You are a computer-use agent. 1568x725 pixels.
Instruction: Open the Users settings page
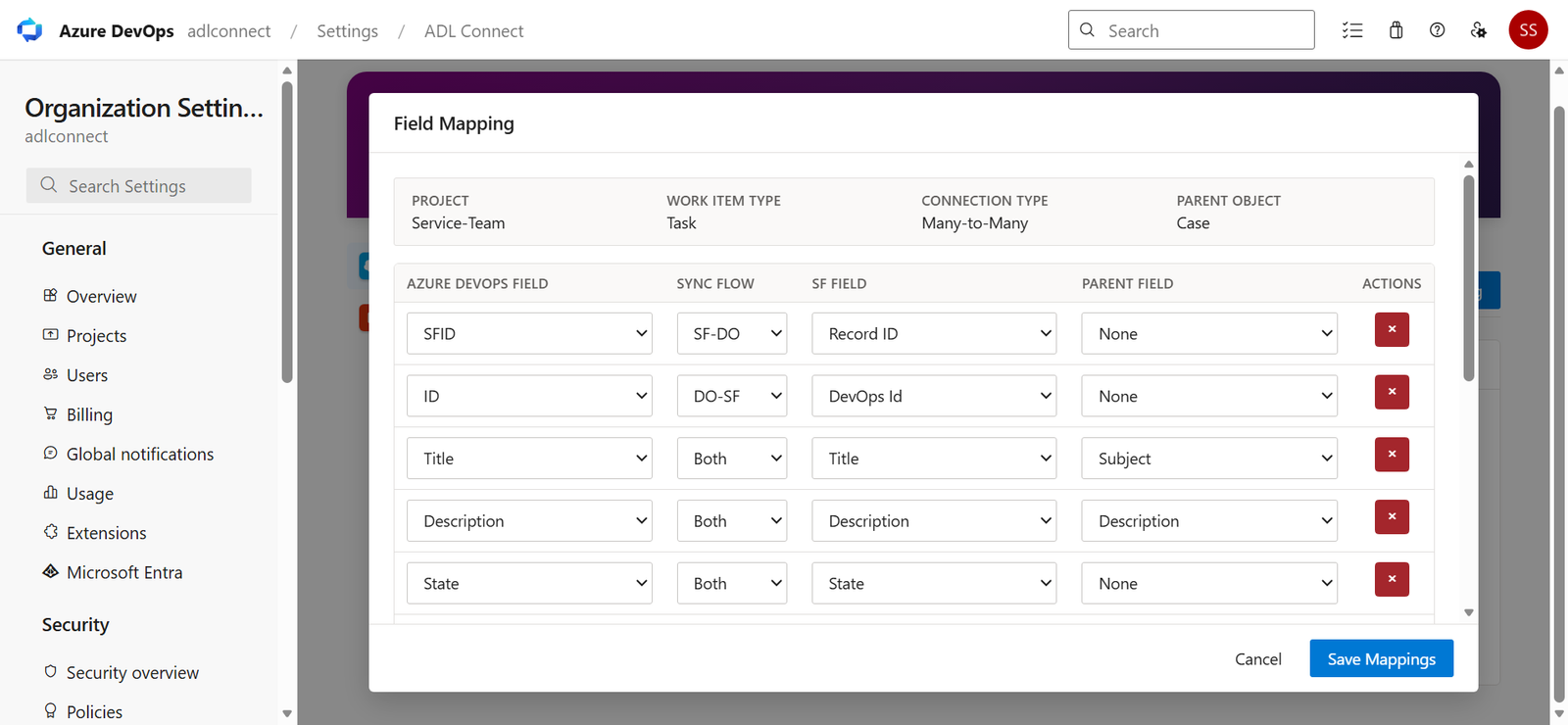tap(87, 375)
